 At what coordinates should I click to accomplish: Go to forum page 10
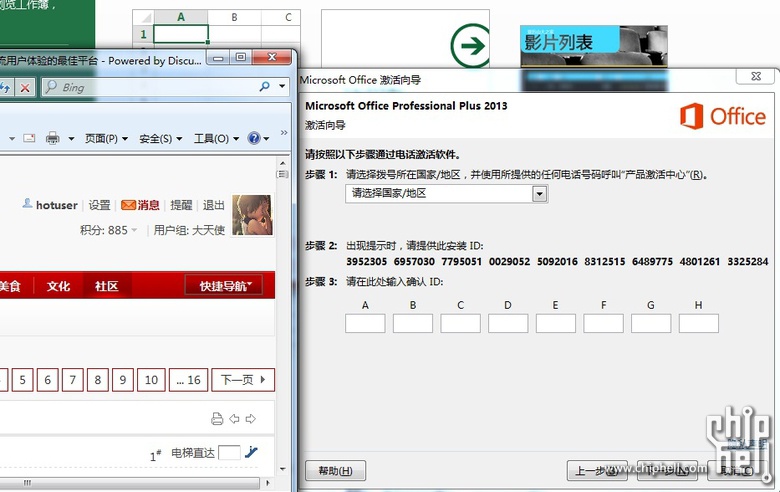(x=151, y=380)
